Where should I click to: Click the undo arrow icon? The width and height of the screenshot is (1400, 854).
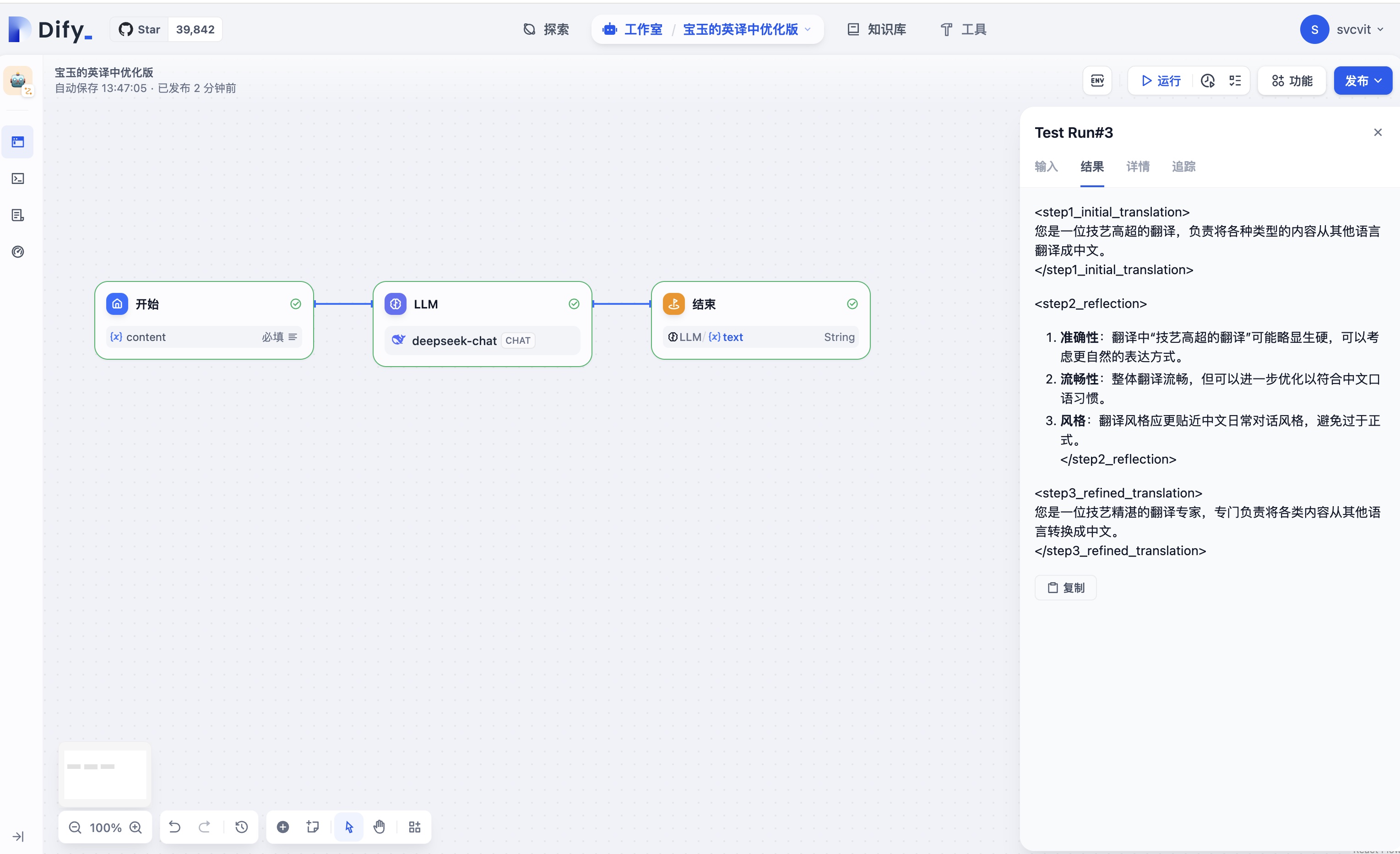(x=174, y=827)
